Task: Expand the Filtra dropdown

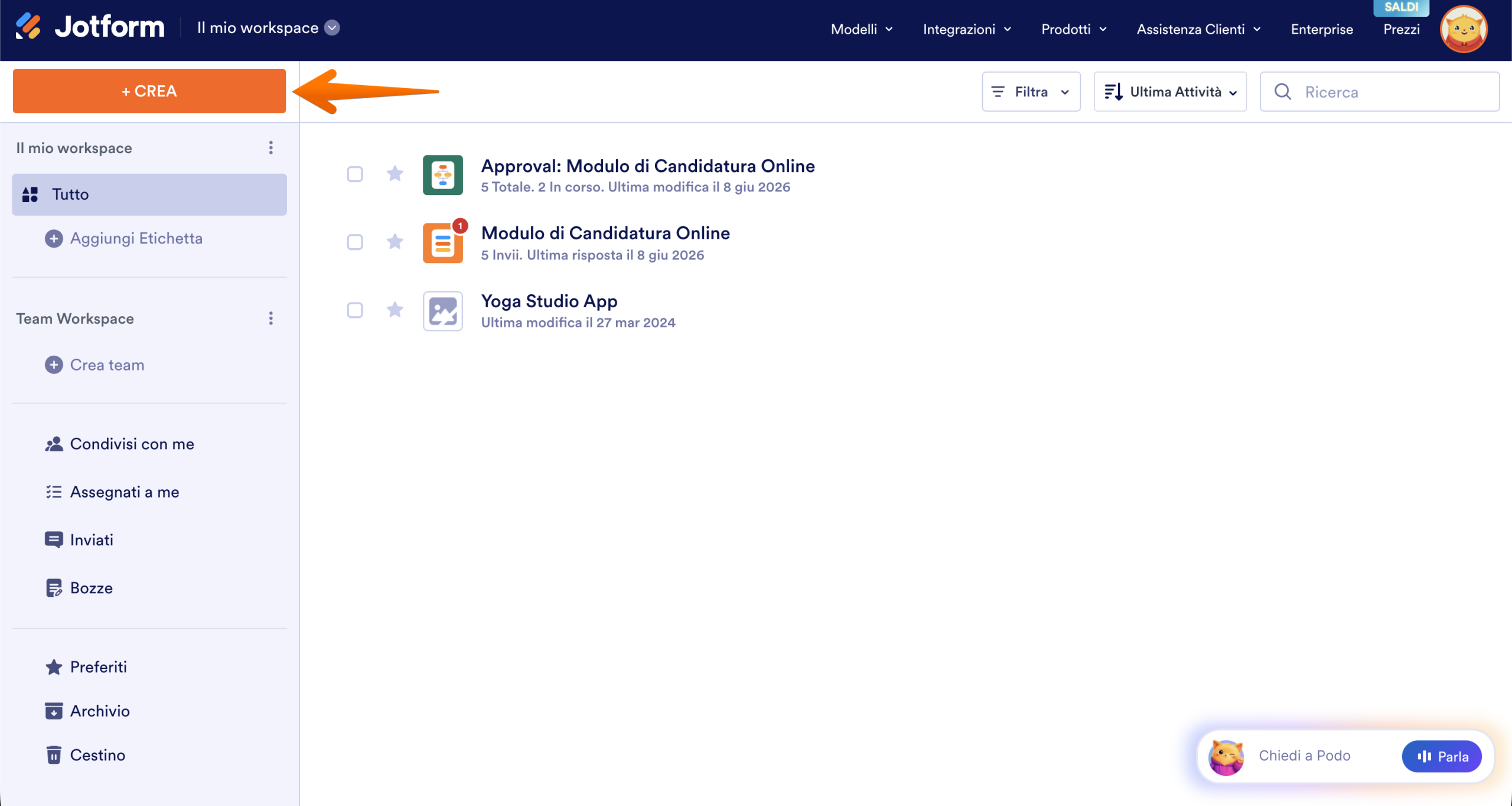Action: pos(1031,92)
